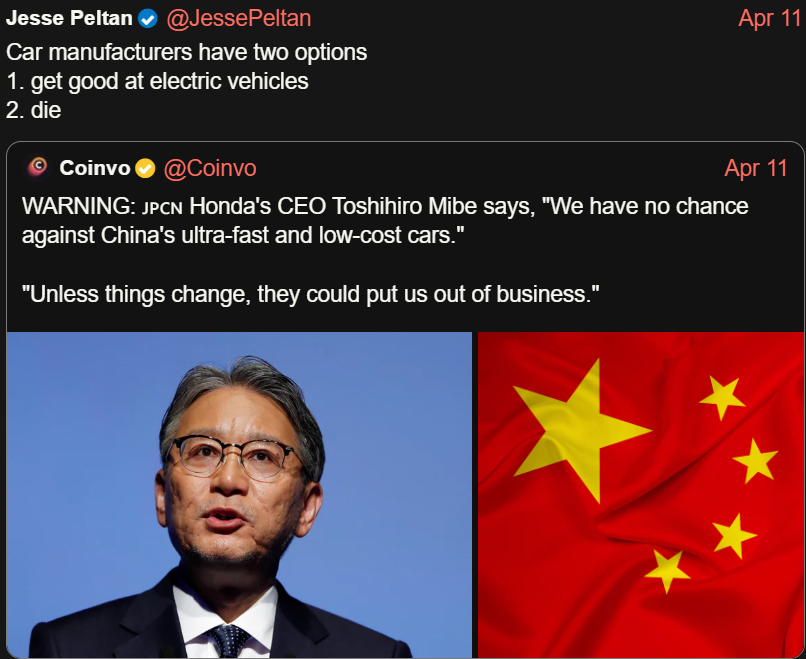Open the Honda CEO photo thumbnail
806x659 pixels.
point(239,495)
